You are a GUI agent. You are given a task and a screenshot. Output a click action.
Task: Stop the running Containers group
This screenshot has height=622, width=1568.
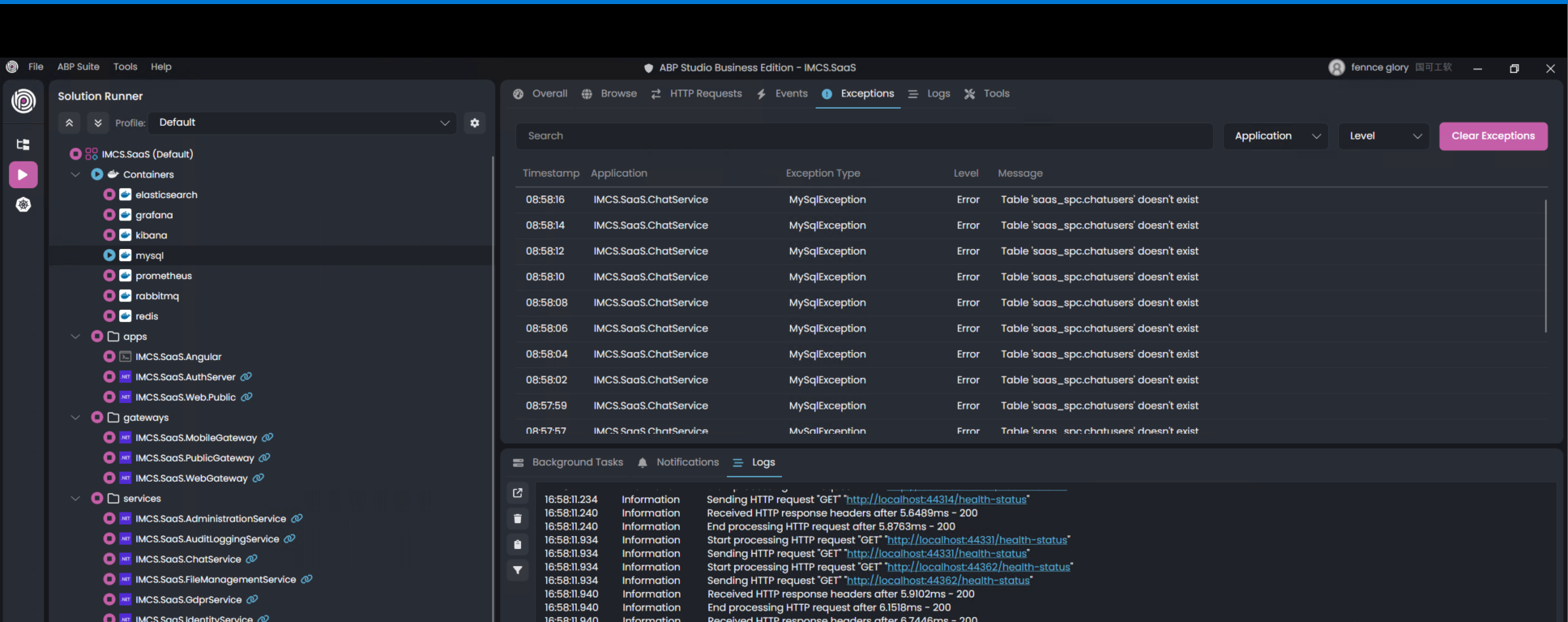(x=97, y=174)
